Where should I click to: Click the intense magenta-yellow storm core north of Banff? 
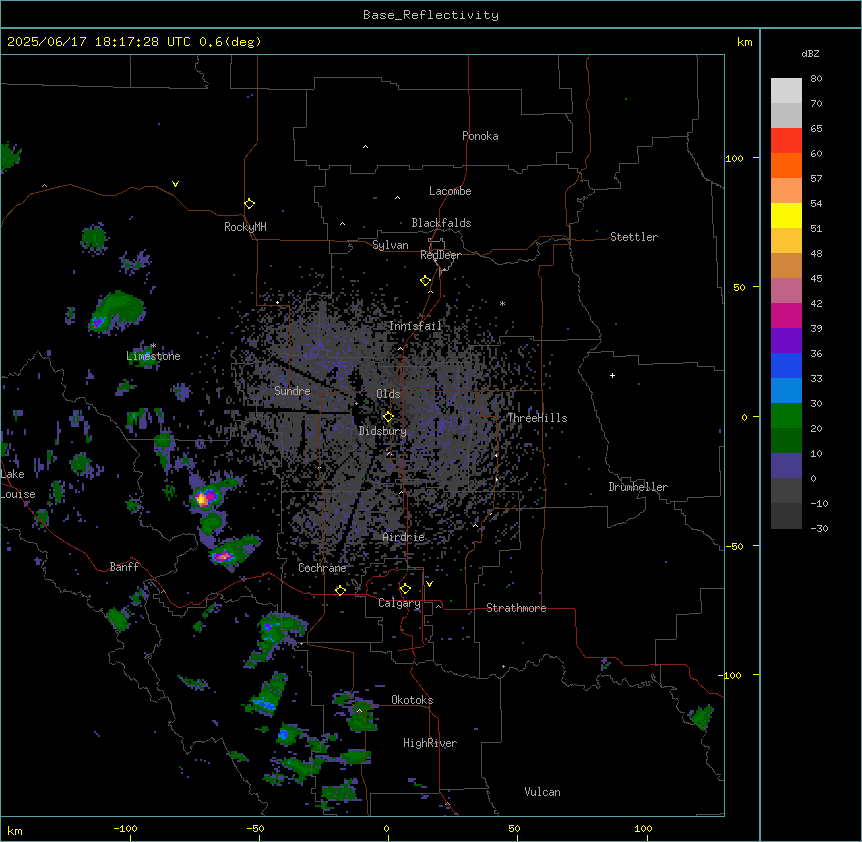(x=204, y=498)
